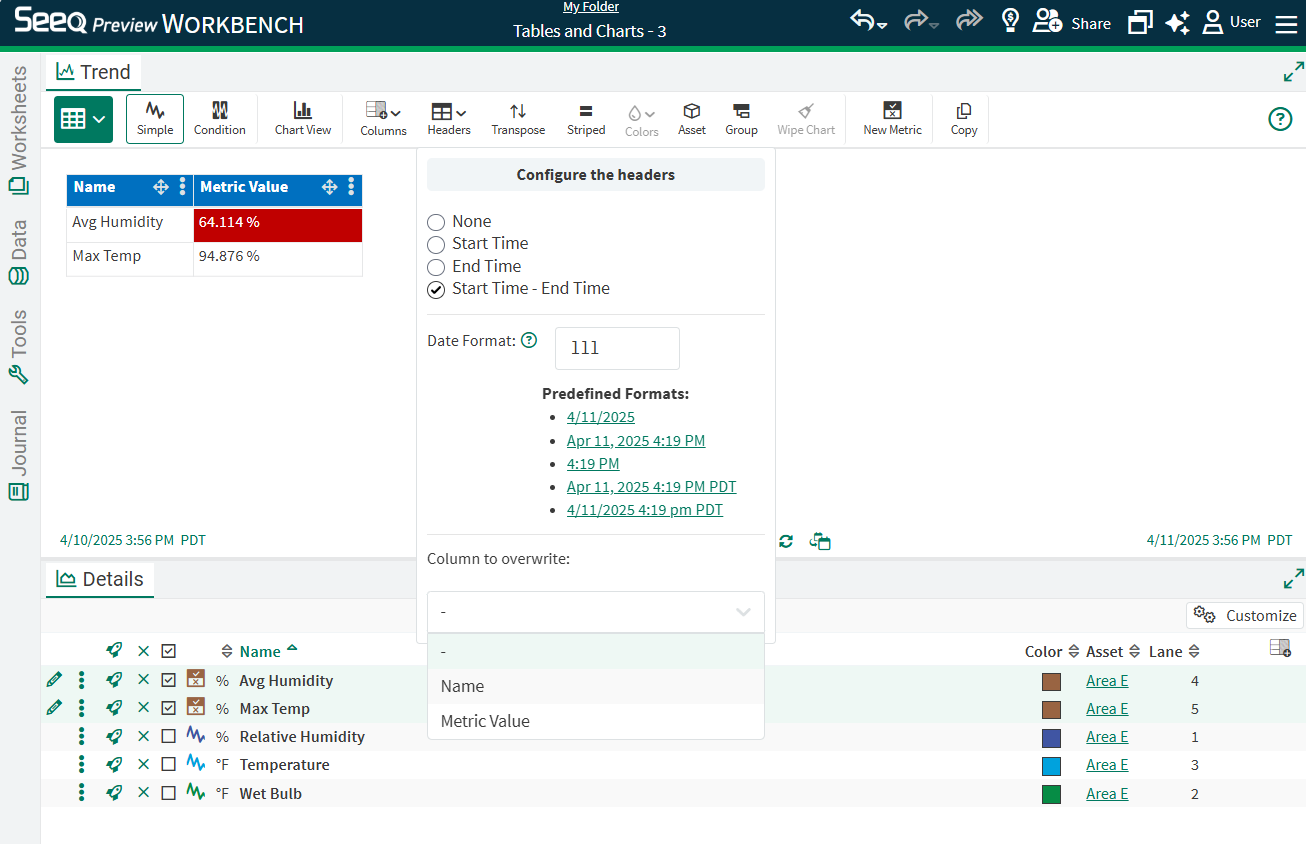Choose Metric Value from overwrite dropdown
This screenshot has height=844, width=1306.
point(485,721)
